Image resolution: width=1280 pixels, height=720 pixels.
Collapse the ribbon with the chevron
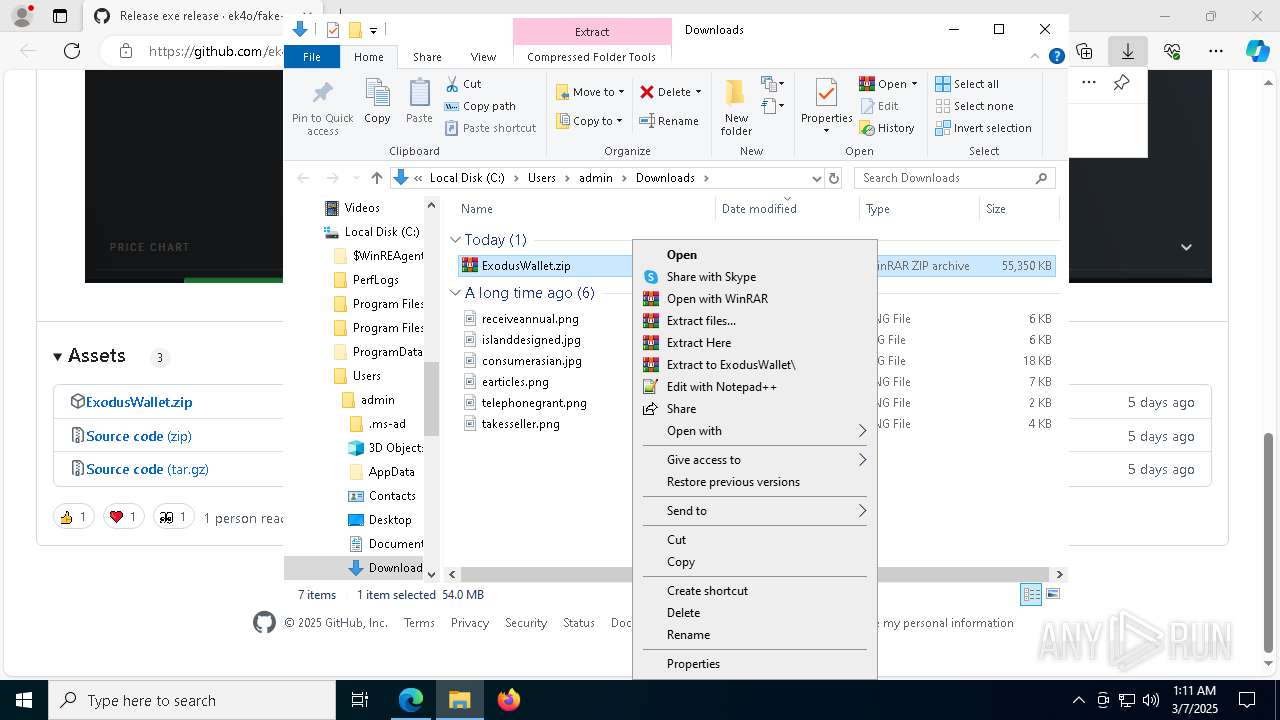tap(1037, 57)
